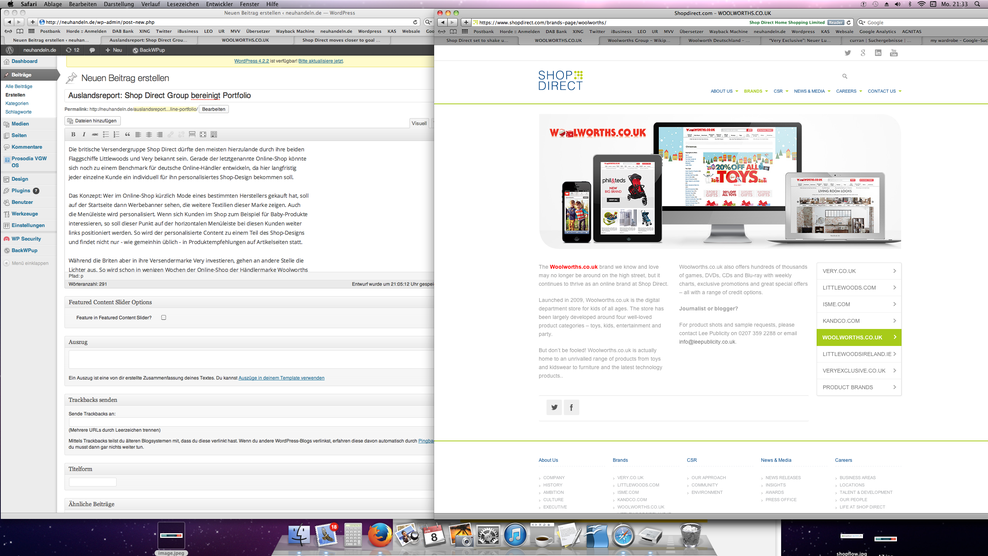Click Bearbeiten button next to permalink
The image size is (988, 556).
point(214,109)
